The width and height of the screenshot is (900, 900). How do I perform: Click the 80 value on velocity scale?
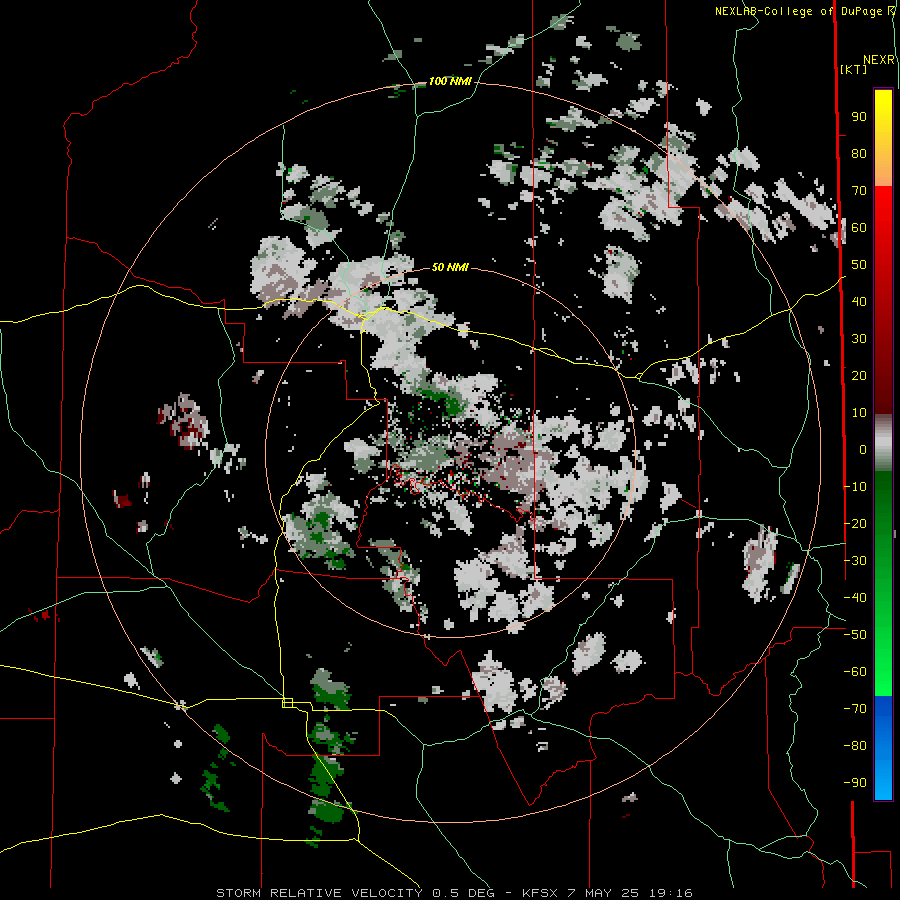(859, 153)
